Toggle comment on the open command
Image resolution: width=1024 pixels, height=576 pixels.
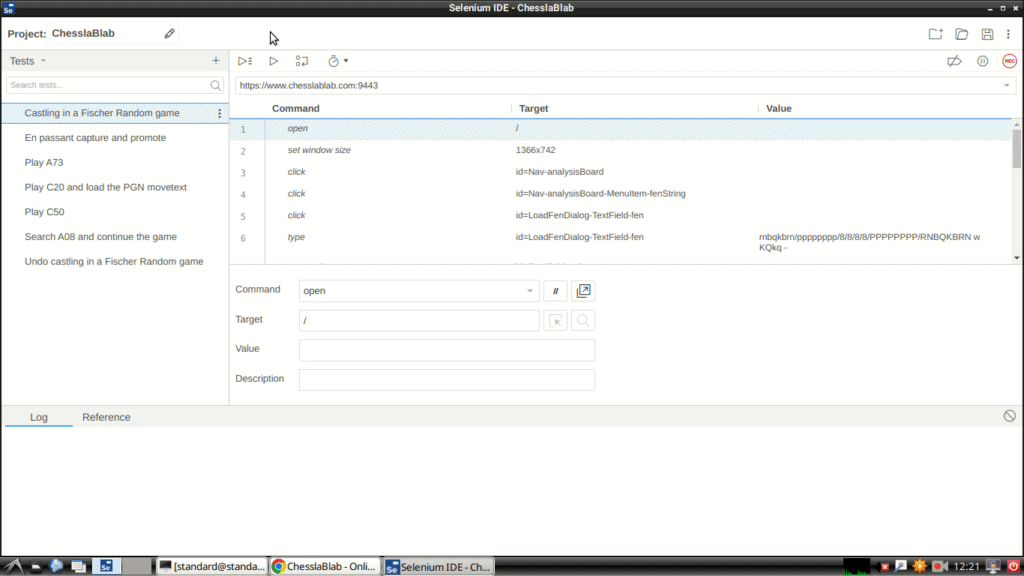555,290
